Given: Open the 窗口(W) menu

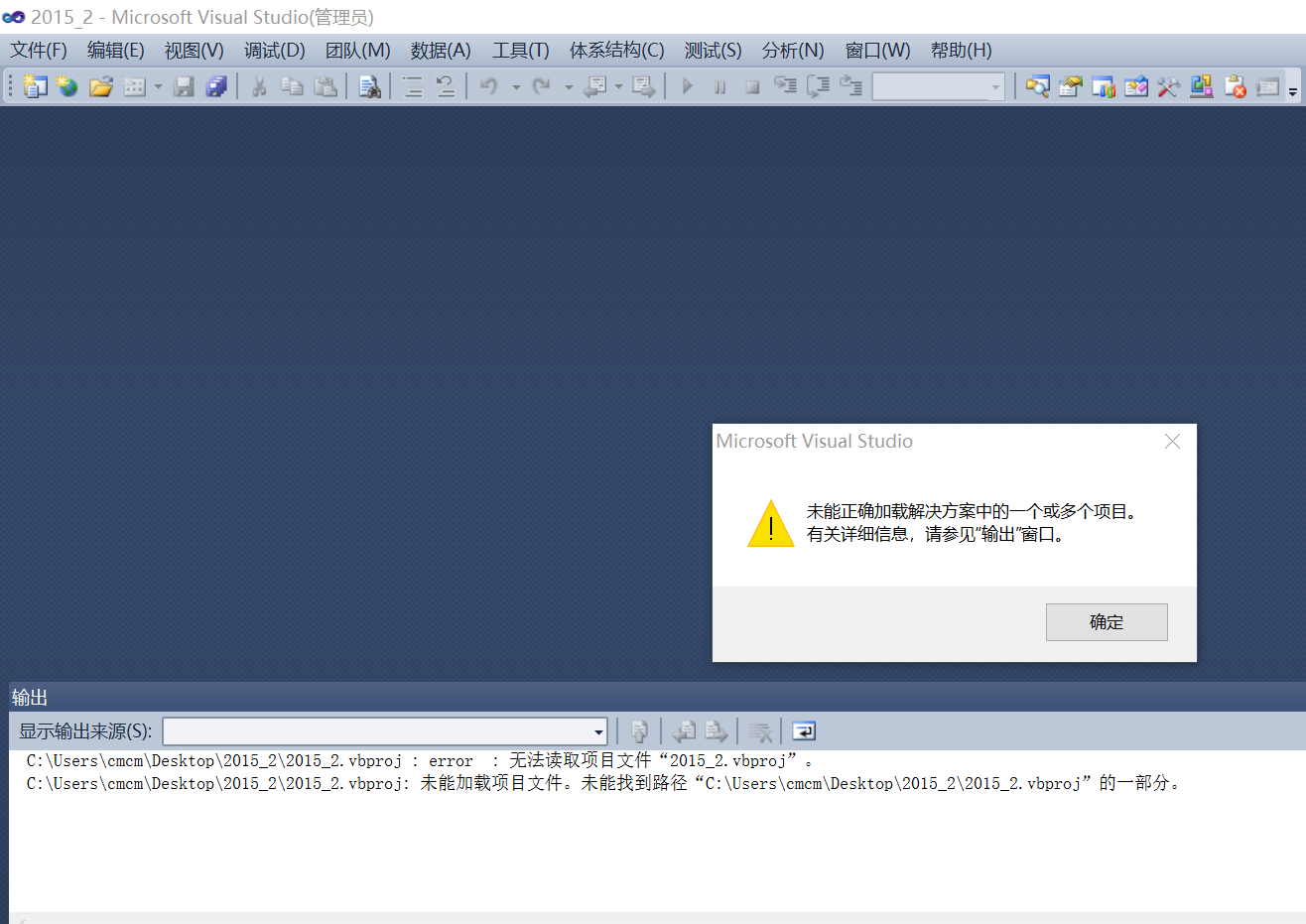Looking at the screenshot, I should point(878,51).
